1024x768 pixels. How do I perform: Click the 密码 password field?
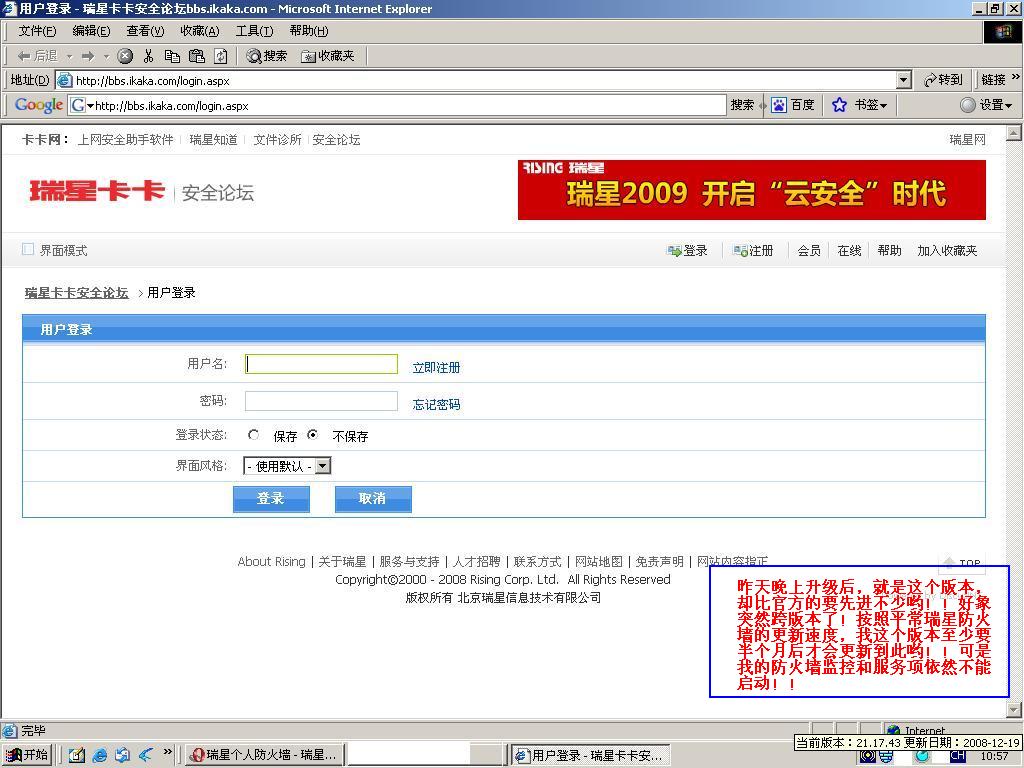321,401
